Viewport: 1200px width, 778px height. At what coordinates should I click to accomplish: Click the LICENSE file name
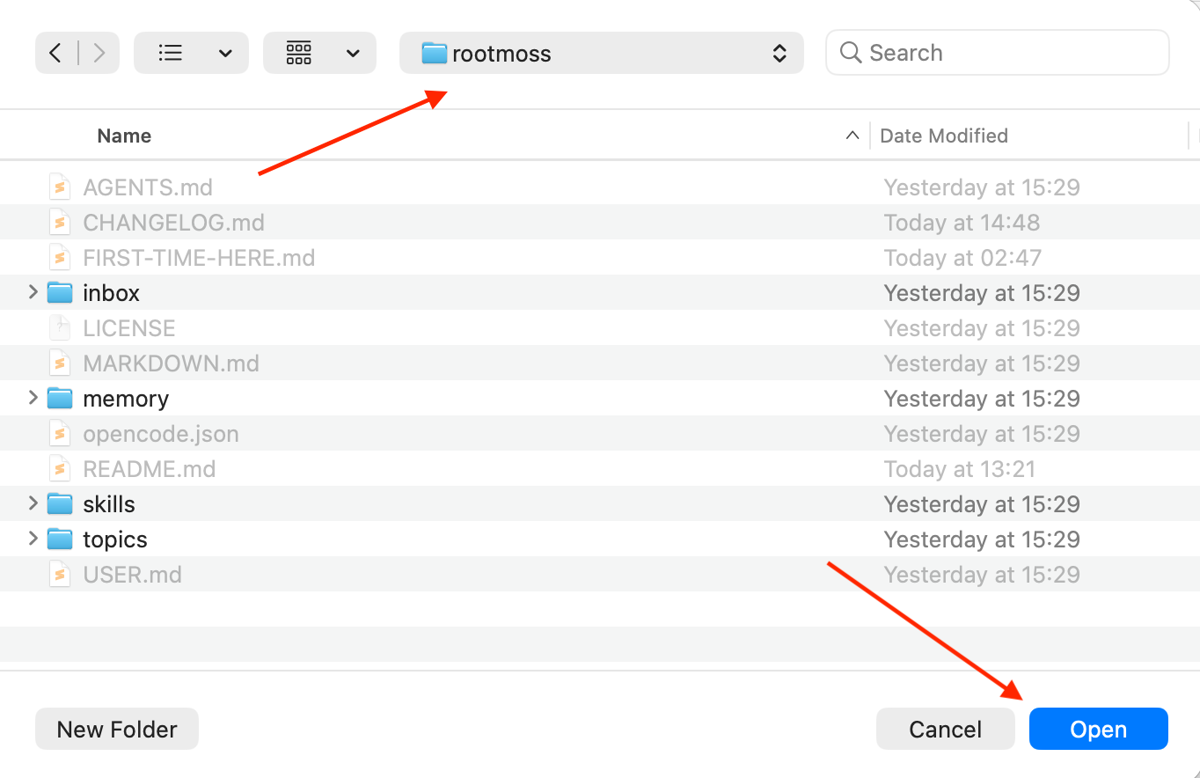point(129,328)
